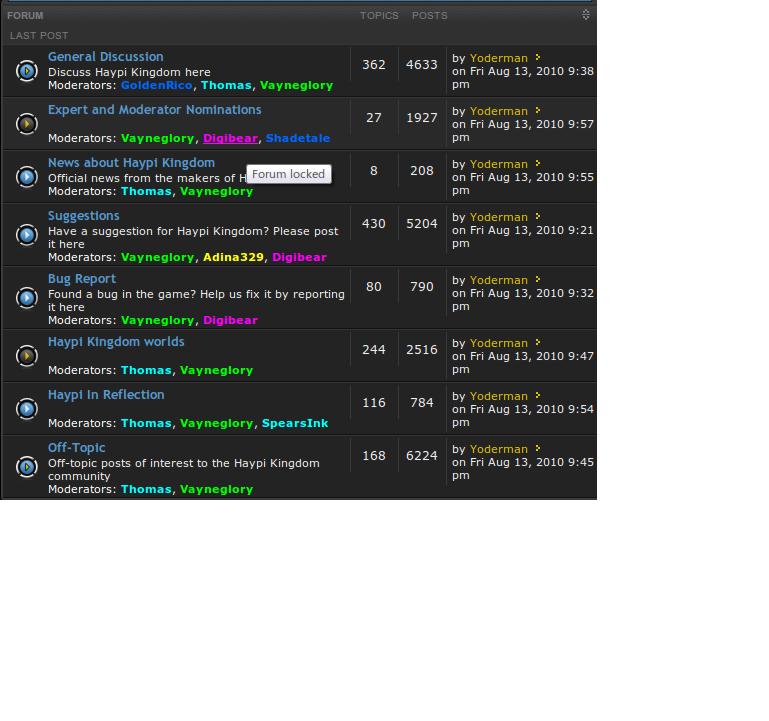The image size is (769, 721).
Task: Collapse the forum category with header arrows icon
Action: pyautogui.click(x=586, y=15)
